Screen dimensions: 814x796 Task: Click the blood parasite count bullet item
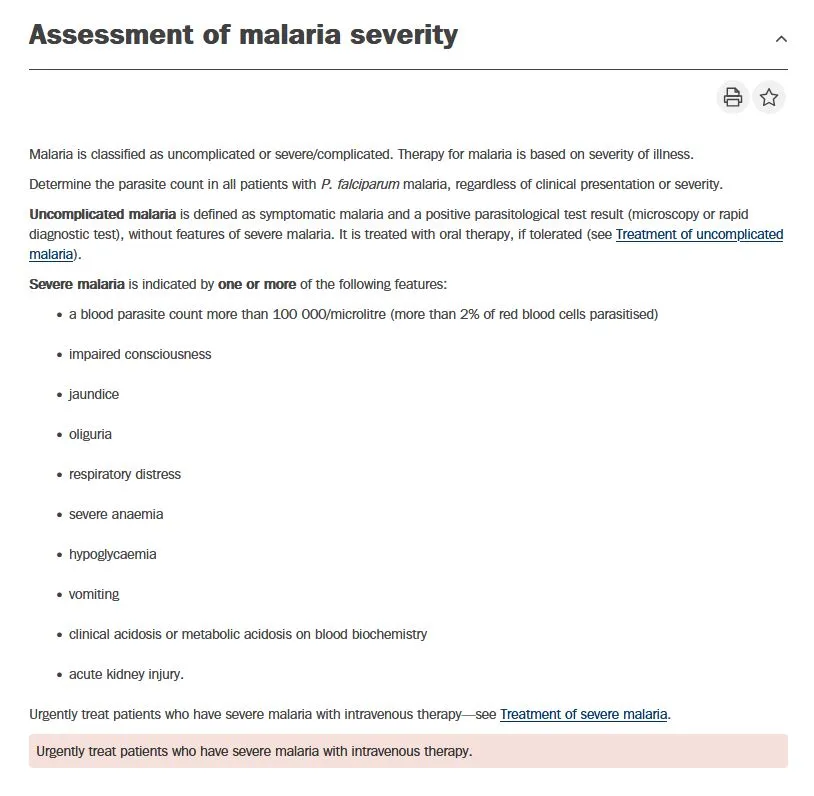click(x=363, y=314)
